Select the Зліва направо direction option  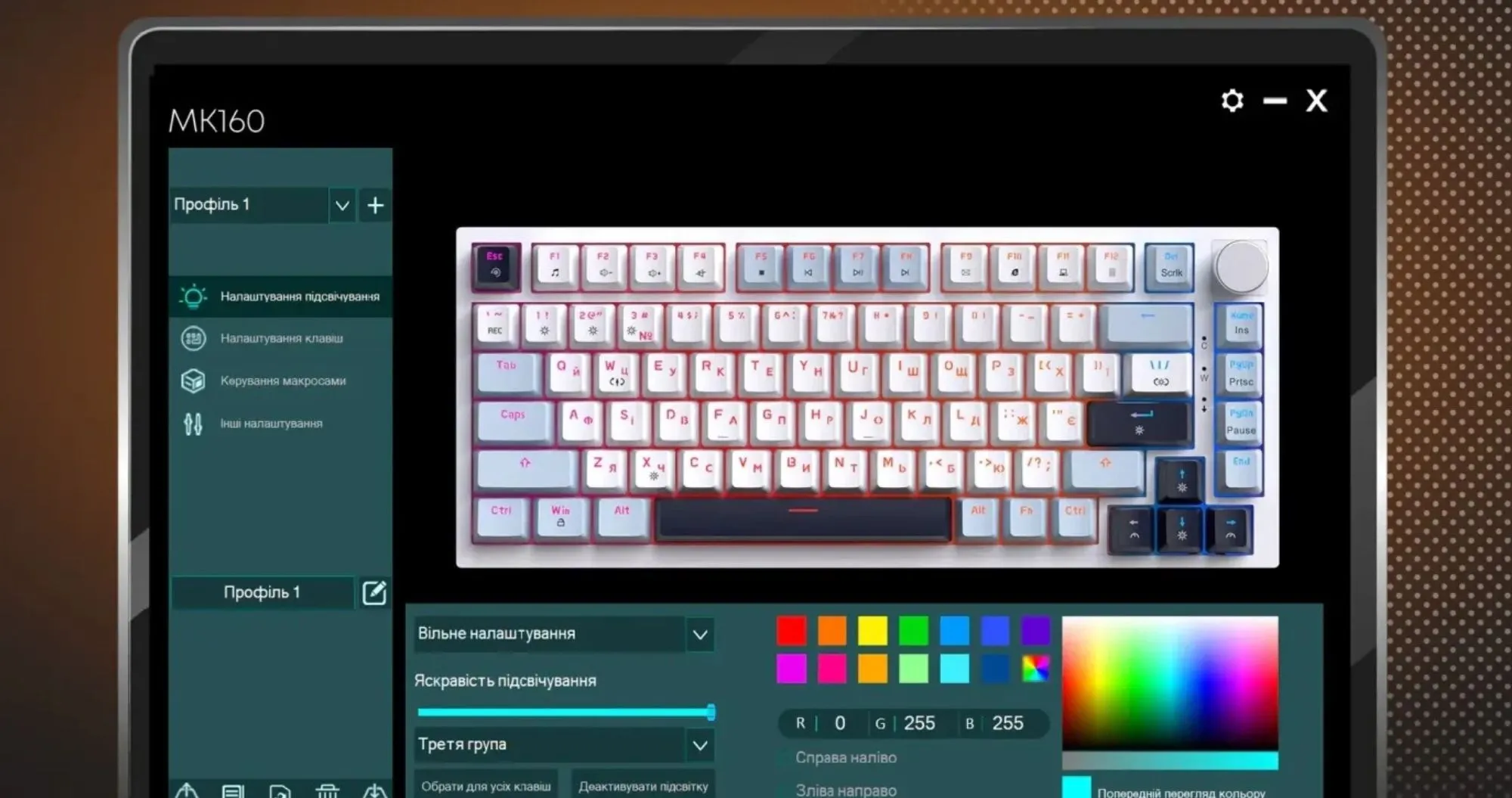click(x=845, y=790)
